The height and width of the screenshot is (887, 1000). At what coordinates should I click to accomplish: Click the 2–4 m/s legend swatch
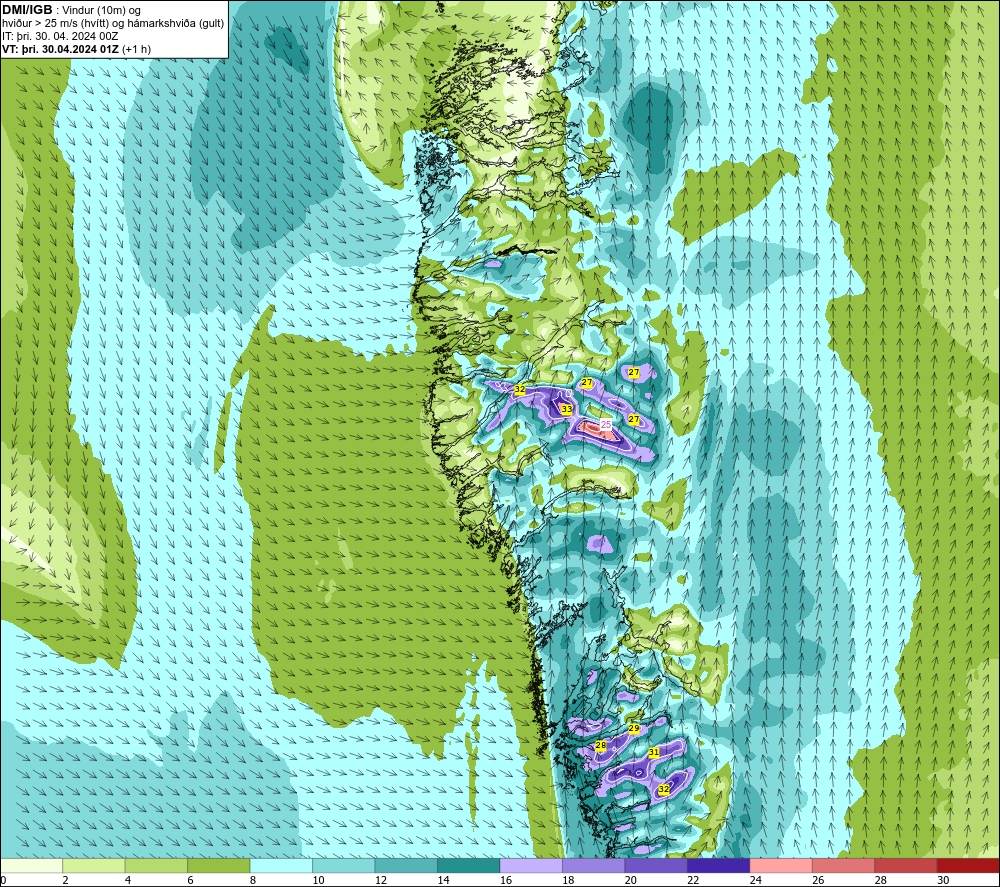pyautogui.click(x=94, y=865)
